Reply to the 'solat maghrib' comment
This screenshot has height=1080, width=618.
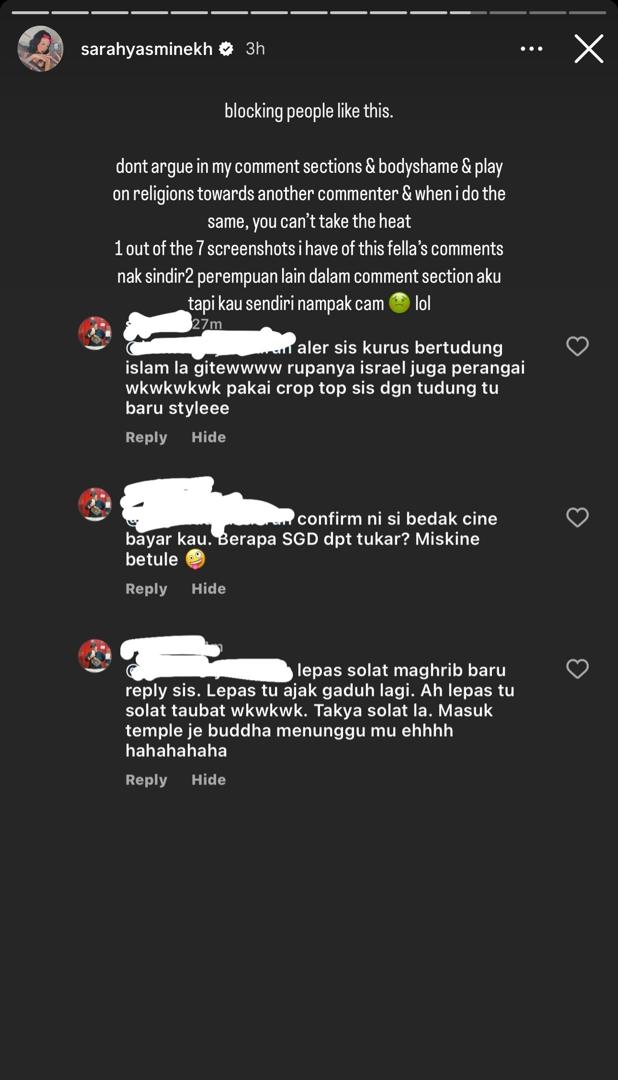tap(146, 780)
